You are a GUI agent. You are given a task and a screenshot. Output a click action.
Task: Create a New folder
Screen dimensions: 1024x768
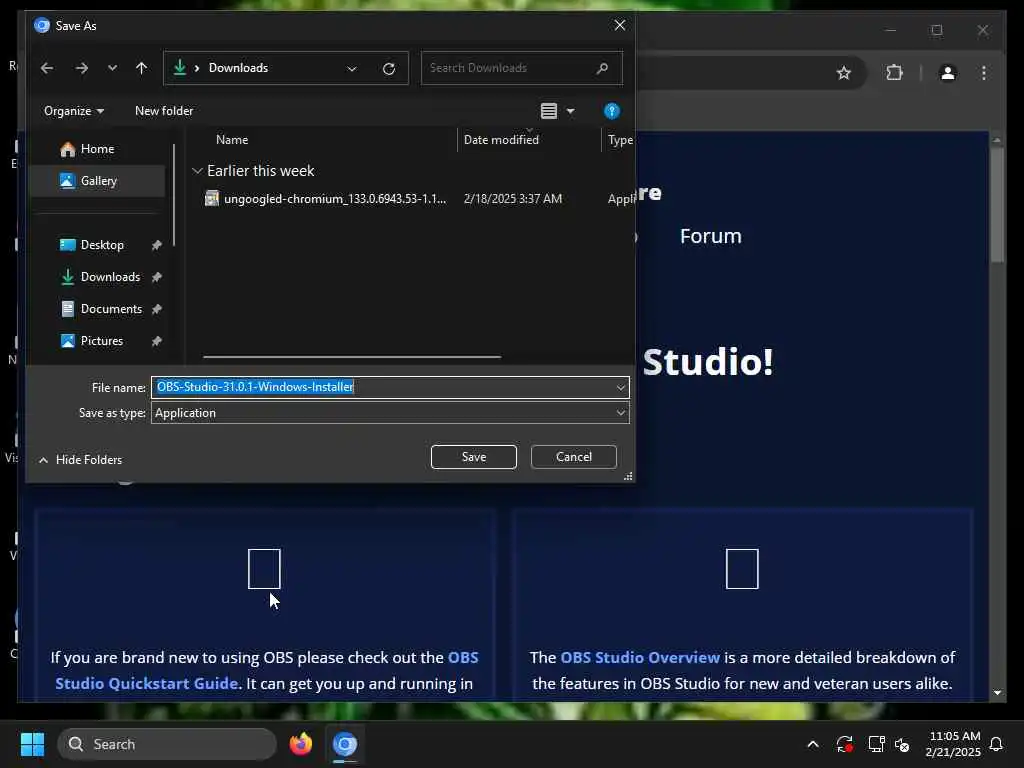[x=164, y=111]
